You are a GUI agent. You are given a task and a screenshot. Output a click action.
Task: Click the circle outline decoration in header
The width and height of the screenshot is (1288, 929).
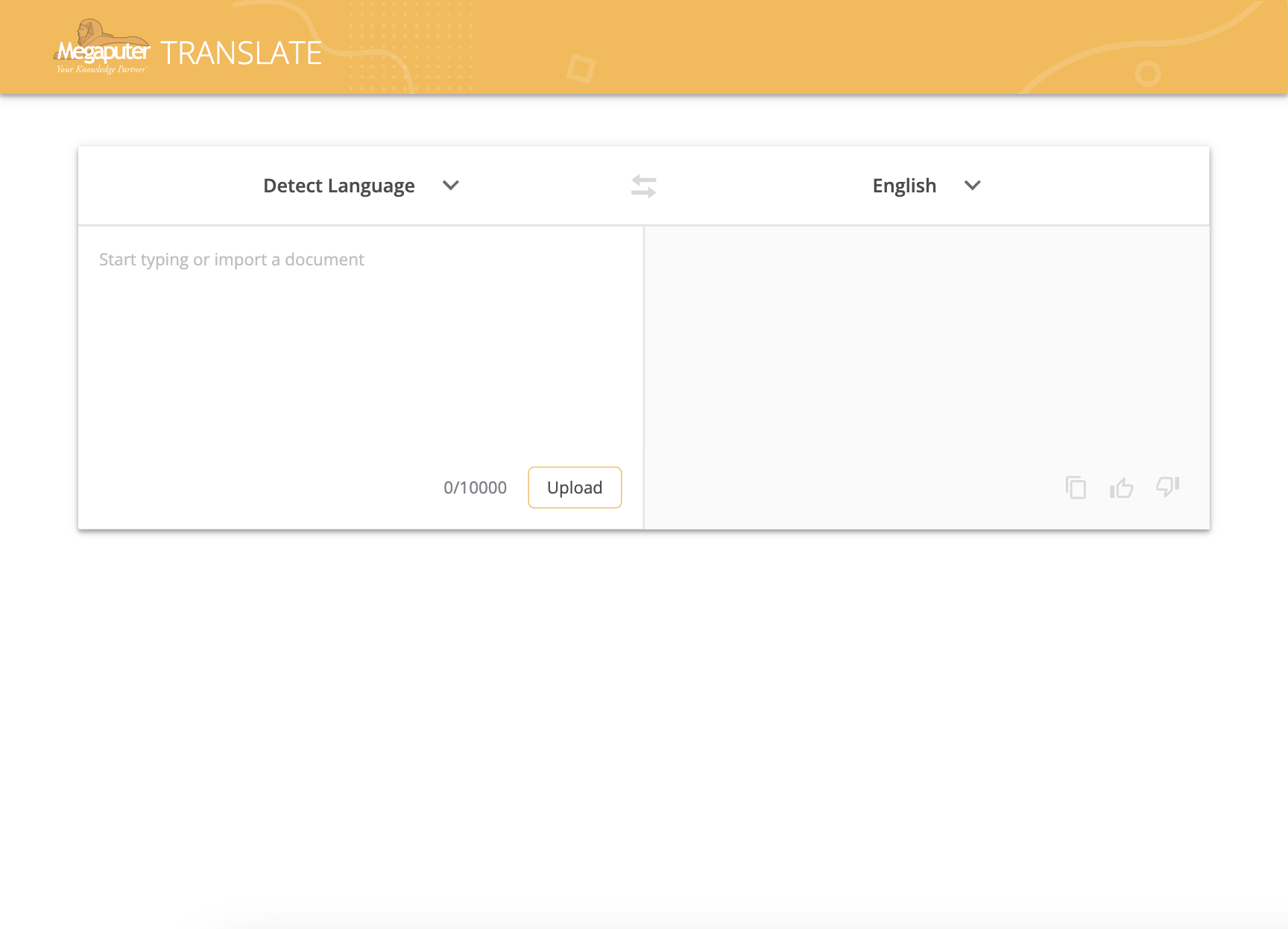(1148, 74)
